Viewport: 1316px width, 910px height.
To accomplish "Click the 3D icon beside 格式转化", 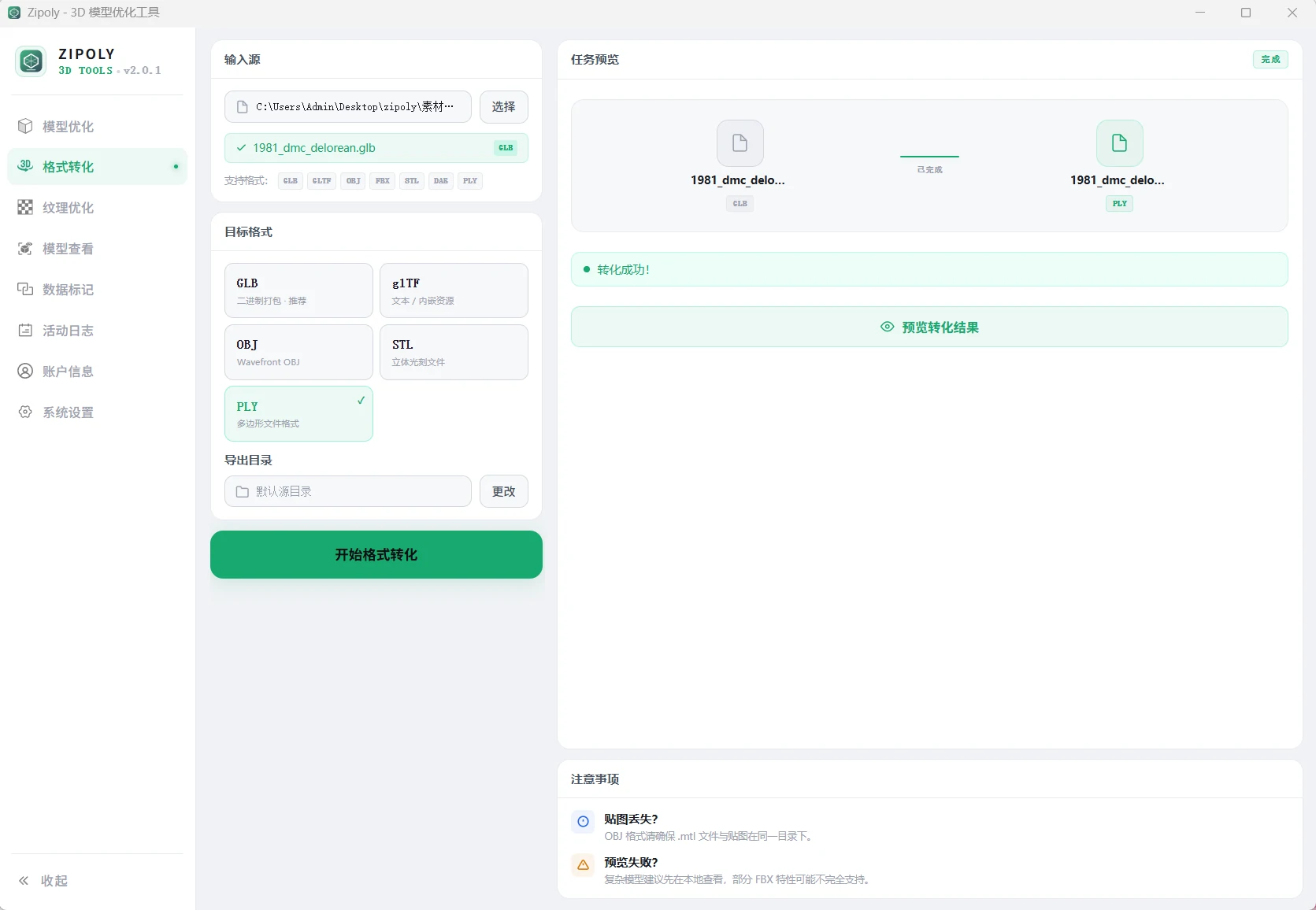I will [x=25, y=166].
